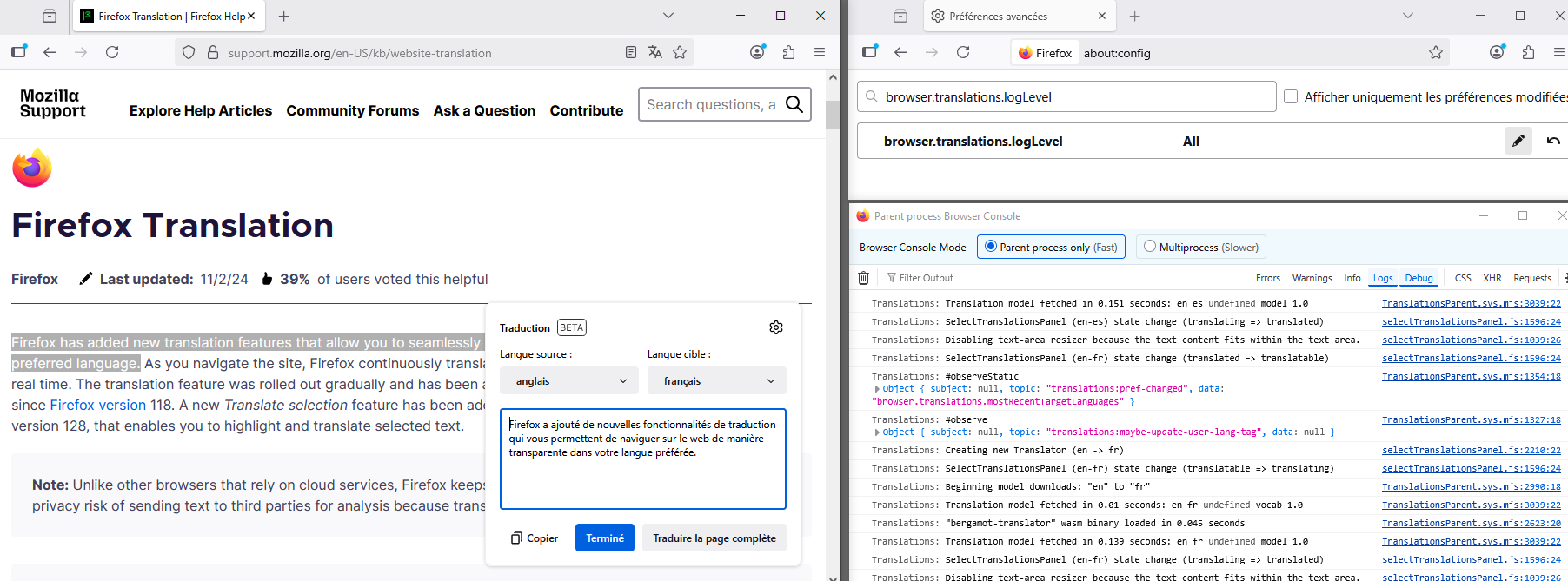
Task: Select Parent process only (Fast) mode
Action: click(x=991, y=247)
